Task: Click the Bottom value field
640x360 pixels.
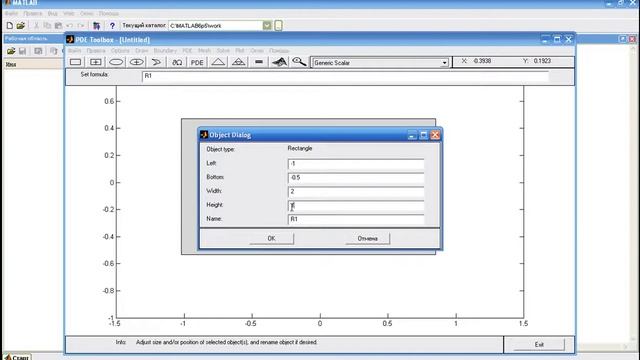Action: point(356,178)
